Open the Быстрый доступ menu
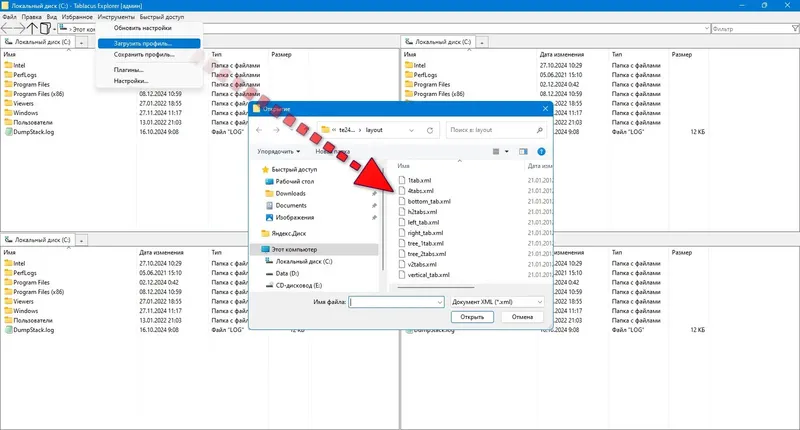 [x=162, y=17]
